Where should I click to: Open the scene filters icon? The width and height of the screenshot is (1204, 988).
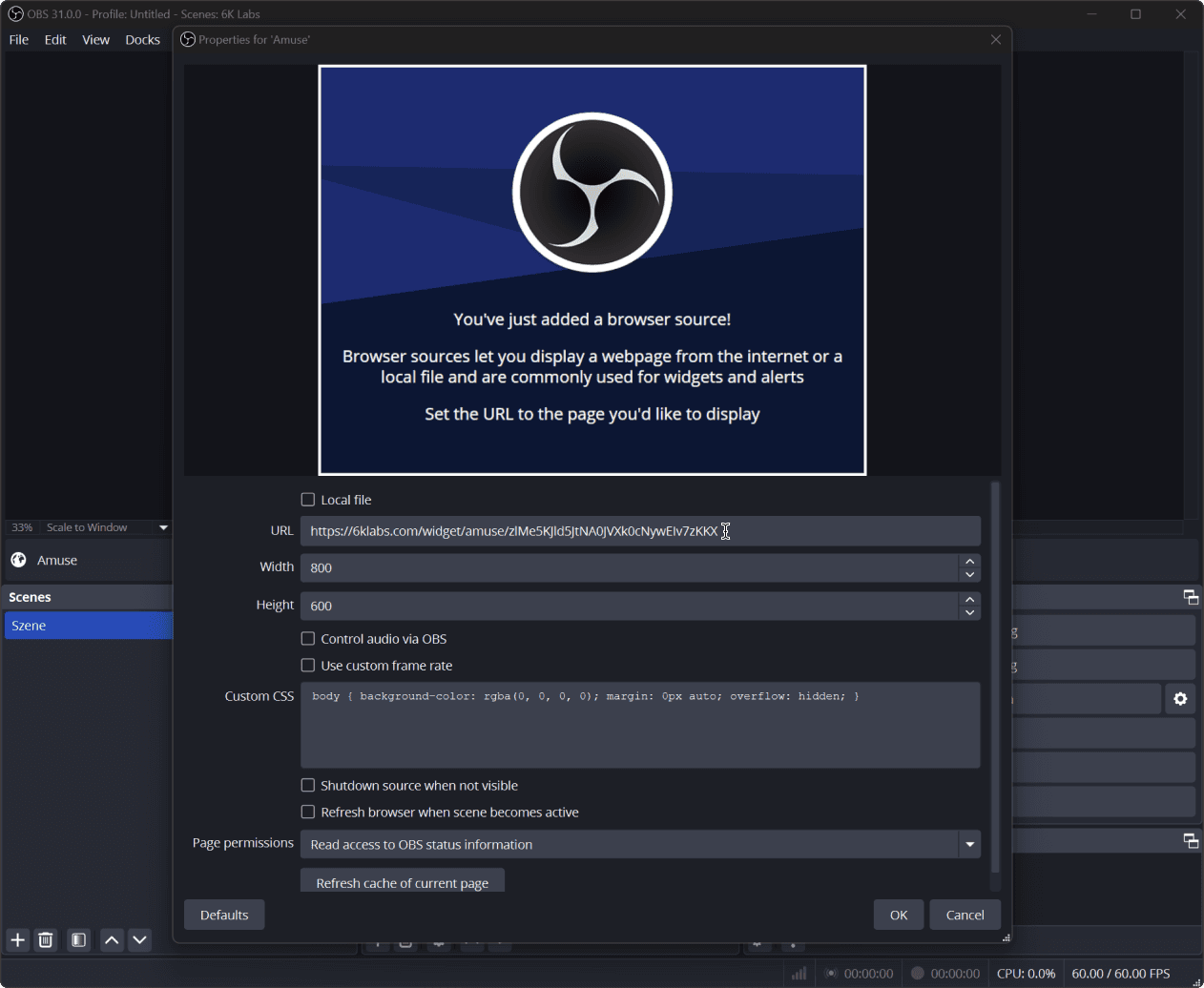point(79,940)
